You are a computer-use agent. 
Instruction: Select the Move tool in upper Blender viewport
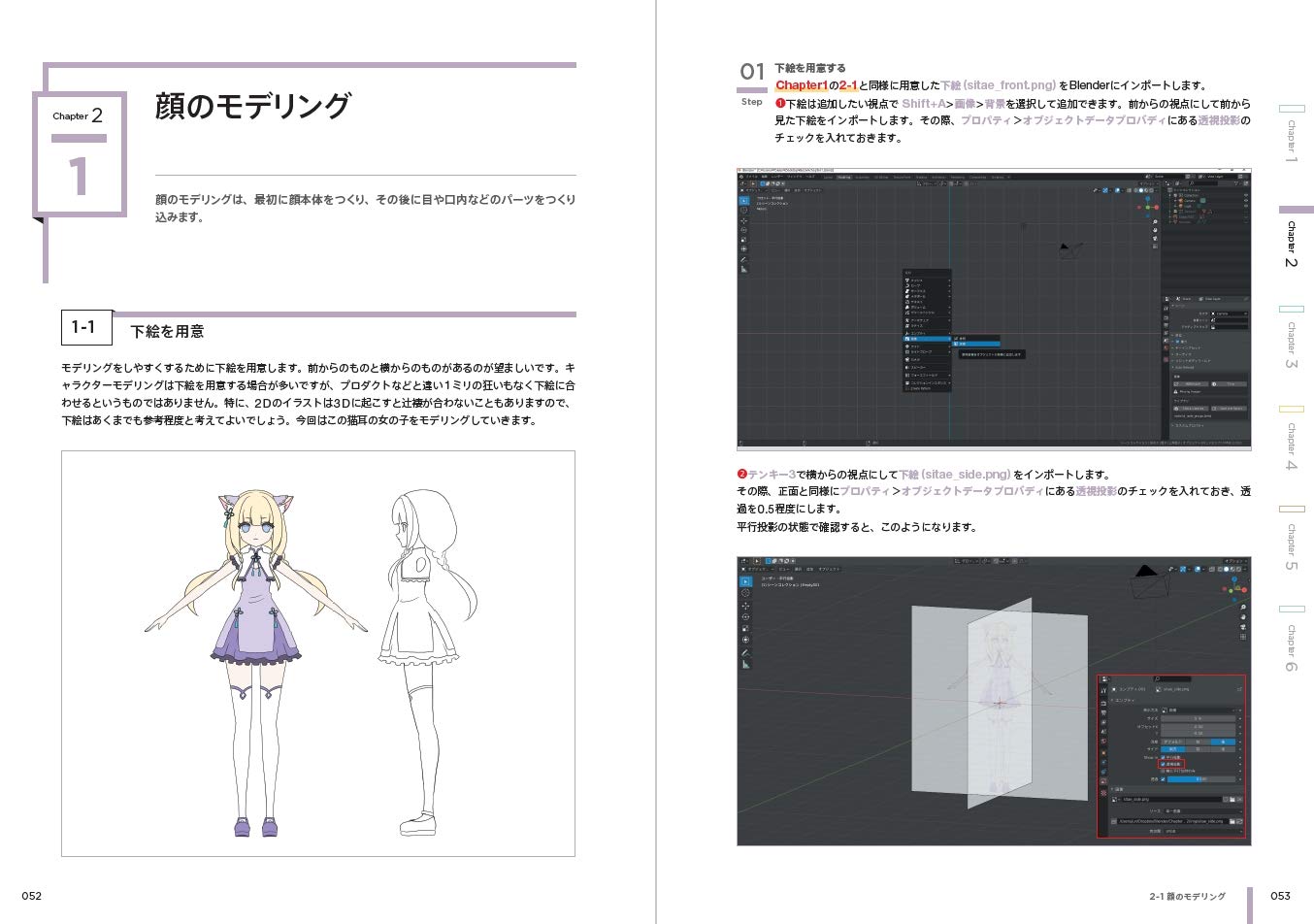(743, 220)
